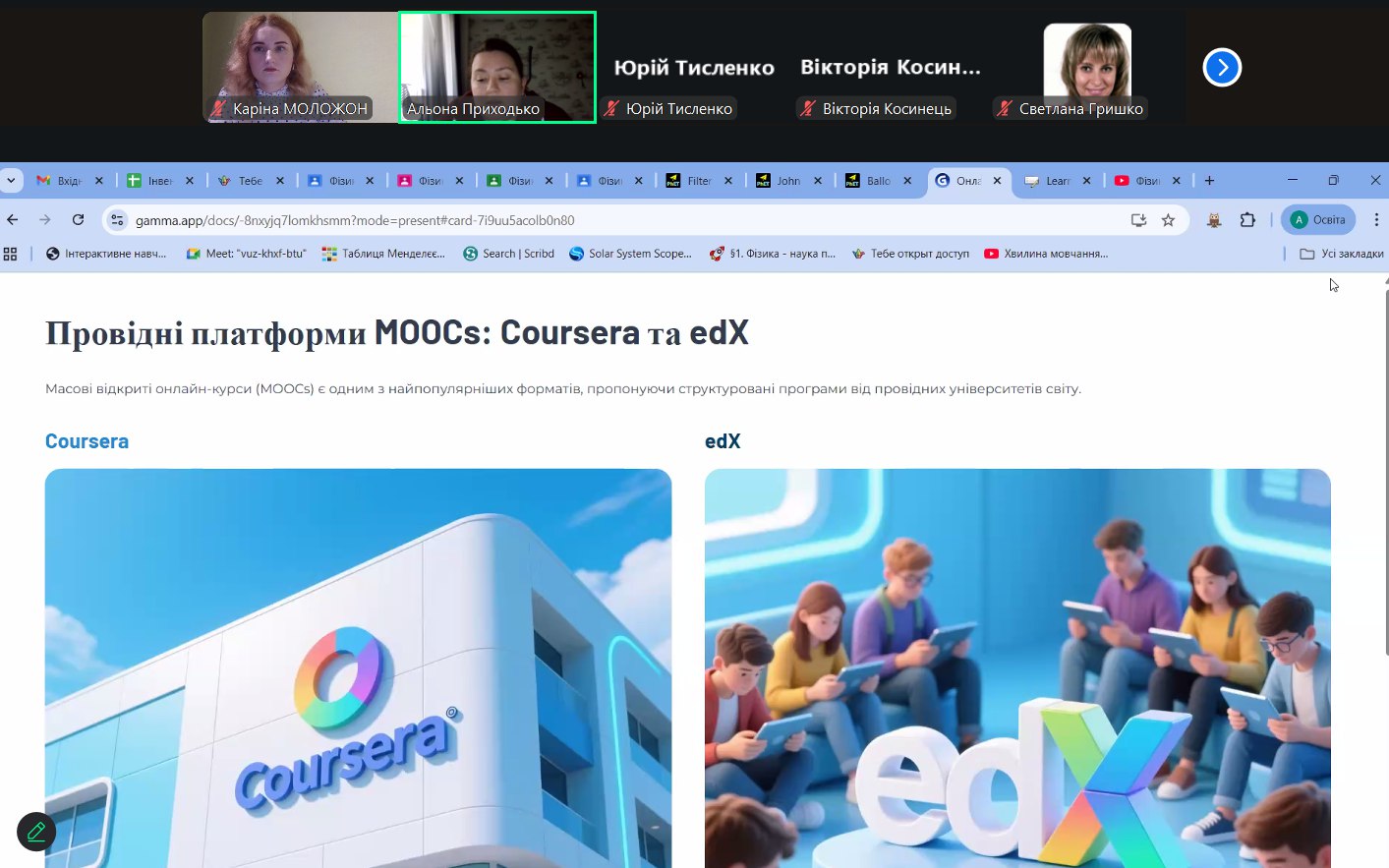This screenshot has width=1389, height=868.
Task: Click the install app icon in address bar
Action: tap(1138, 220)
